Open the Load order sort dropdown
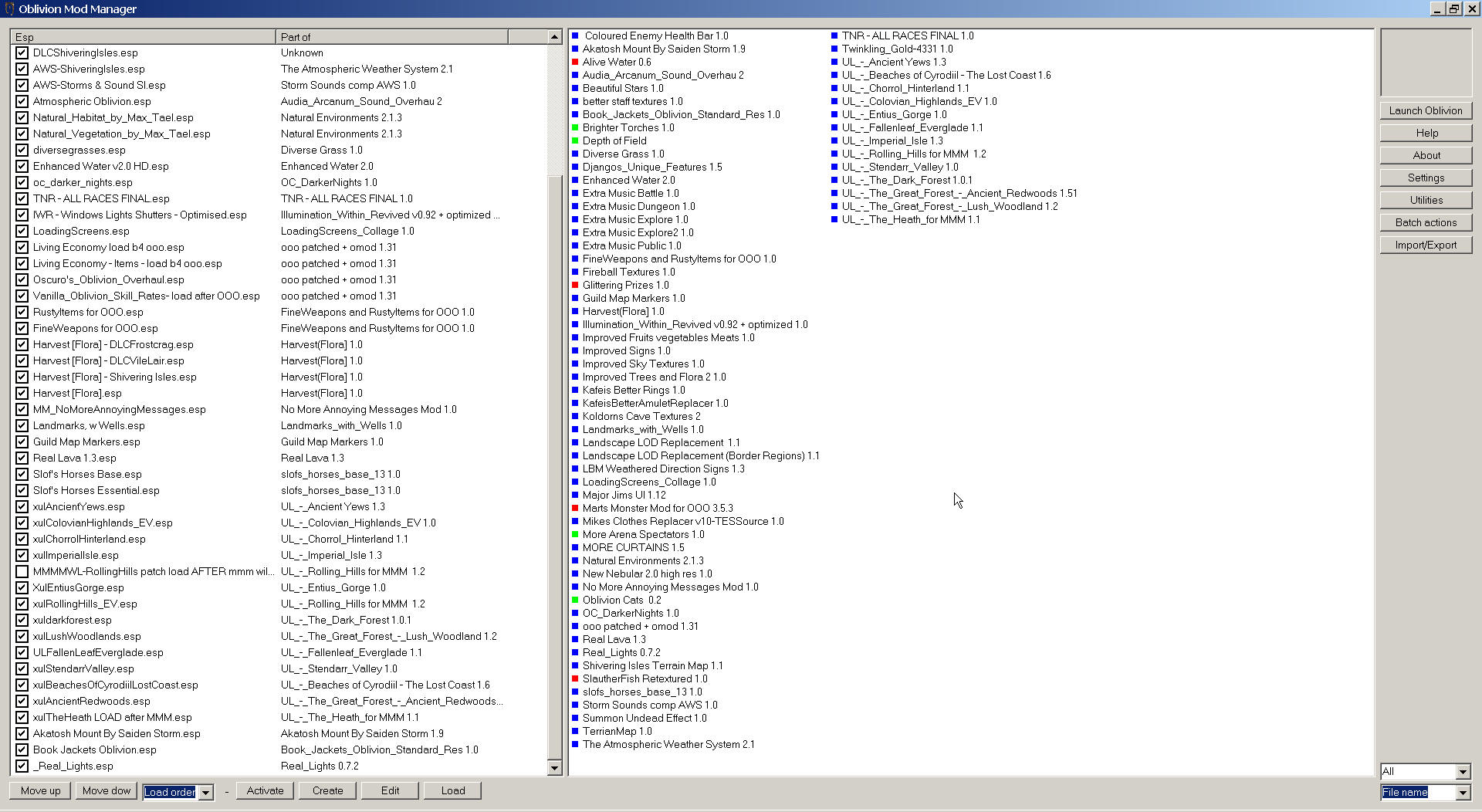Image resolution: width=1482 pixels, height=812 pixels. (206, 792)
